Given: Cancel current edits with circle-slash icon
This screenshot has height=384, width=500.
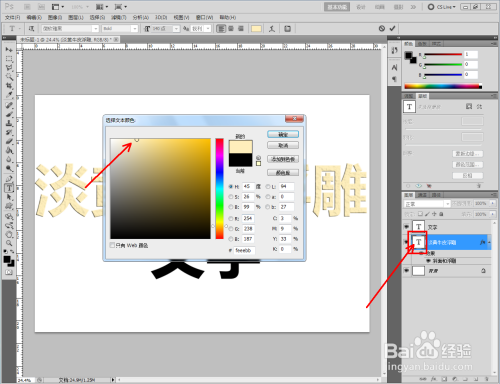Looking at the screenshot, I should pyautogui.click(x=382, y=29).
